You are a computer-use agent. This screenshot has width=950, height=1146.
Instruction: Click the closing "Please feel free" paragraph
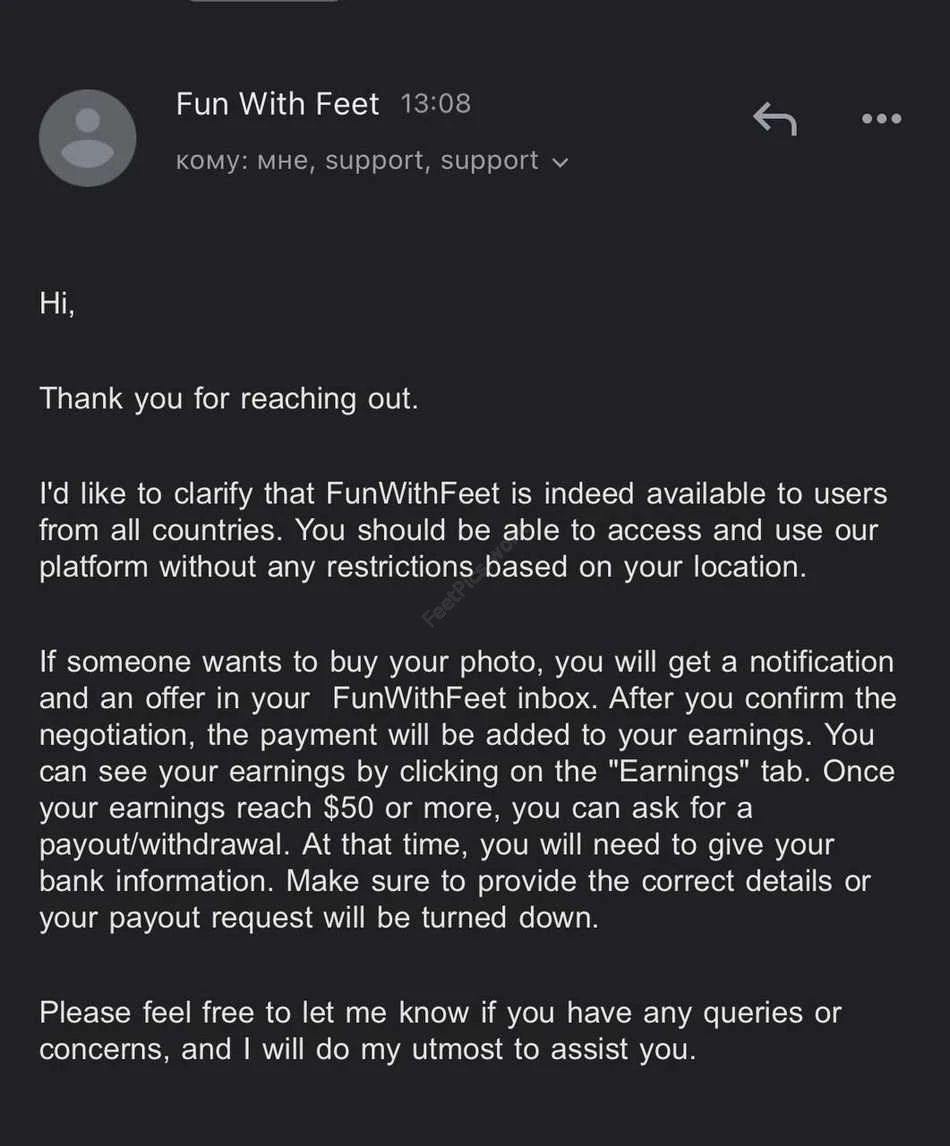click(440, 1031)
